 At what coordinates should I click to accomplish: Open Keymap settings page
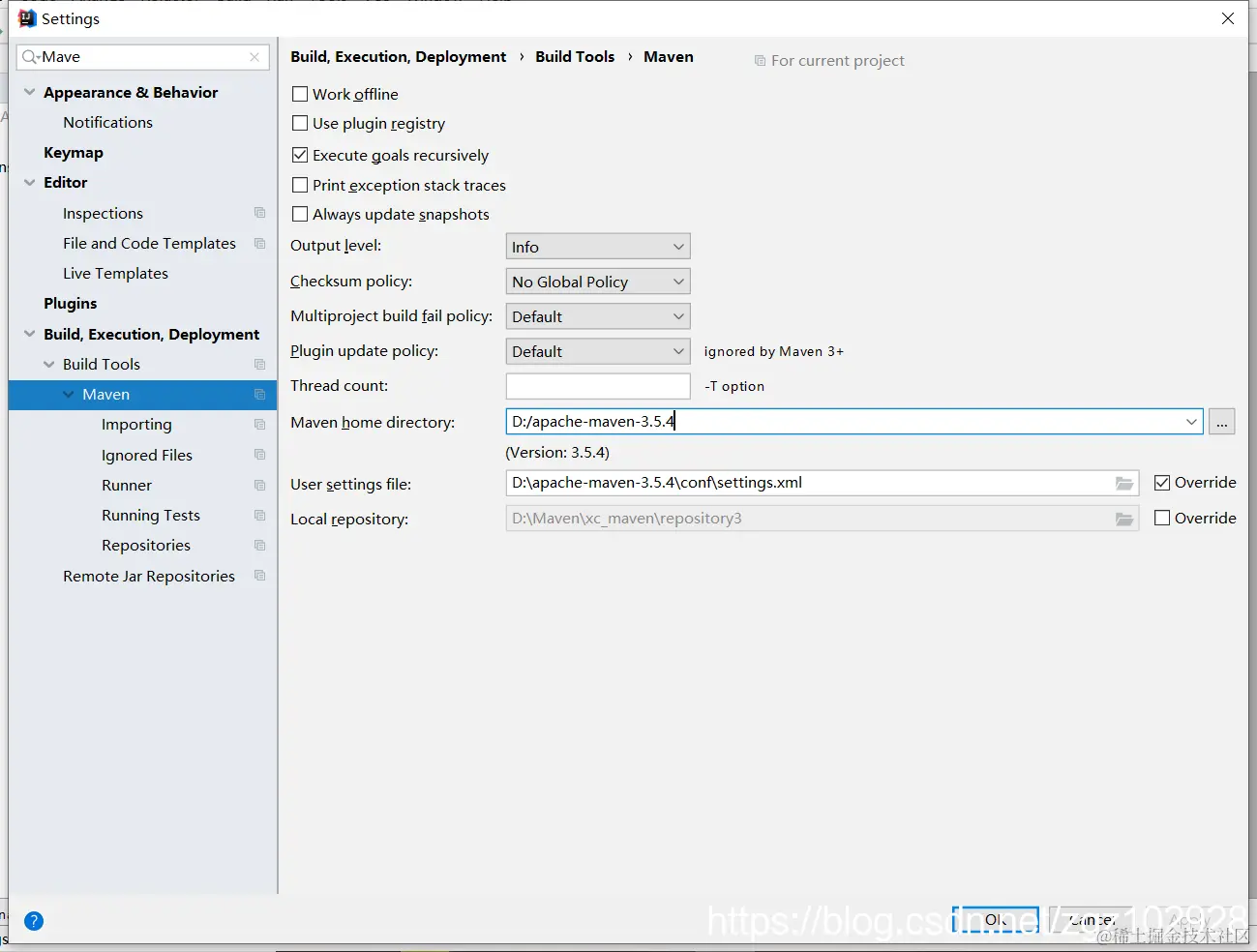(x=74, y=152)
